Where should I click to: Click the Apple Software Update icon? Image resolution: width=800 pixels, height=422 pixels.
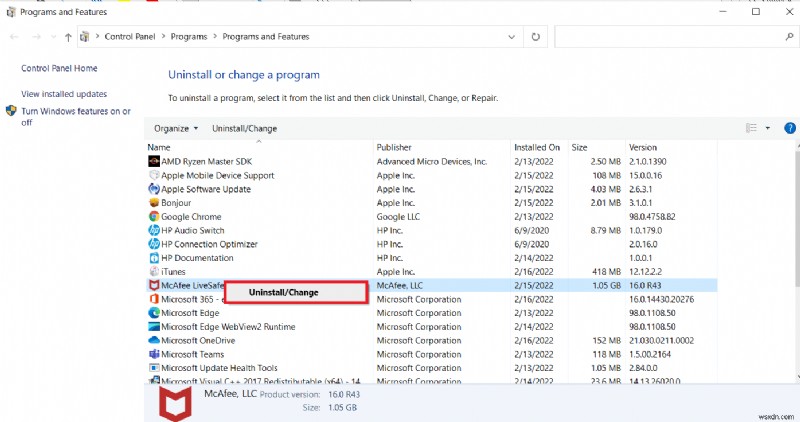click(x=154, y=189)
